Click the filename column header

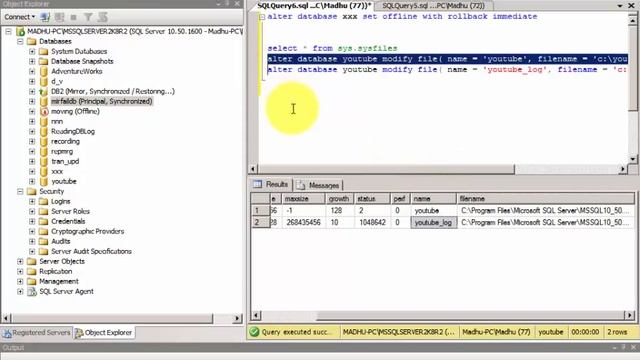click(545, 199)
